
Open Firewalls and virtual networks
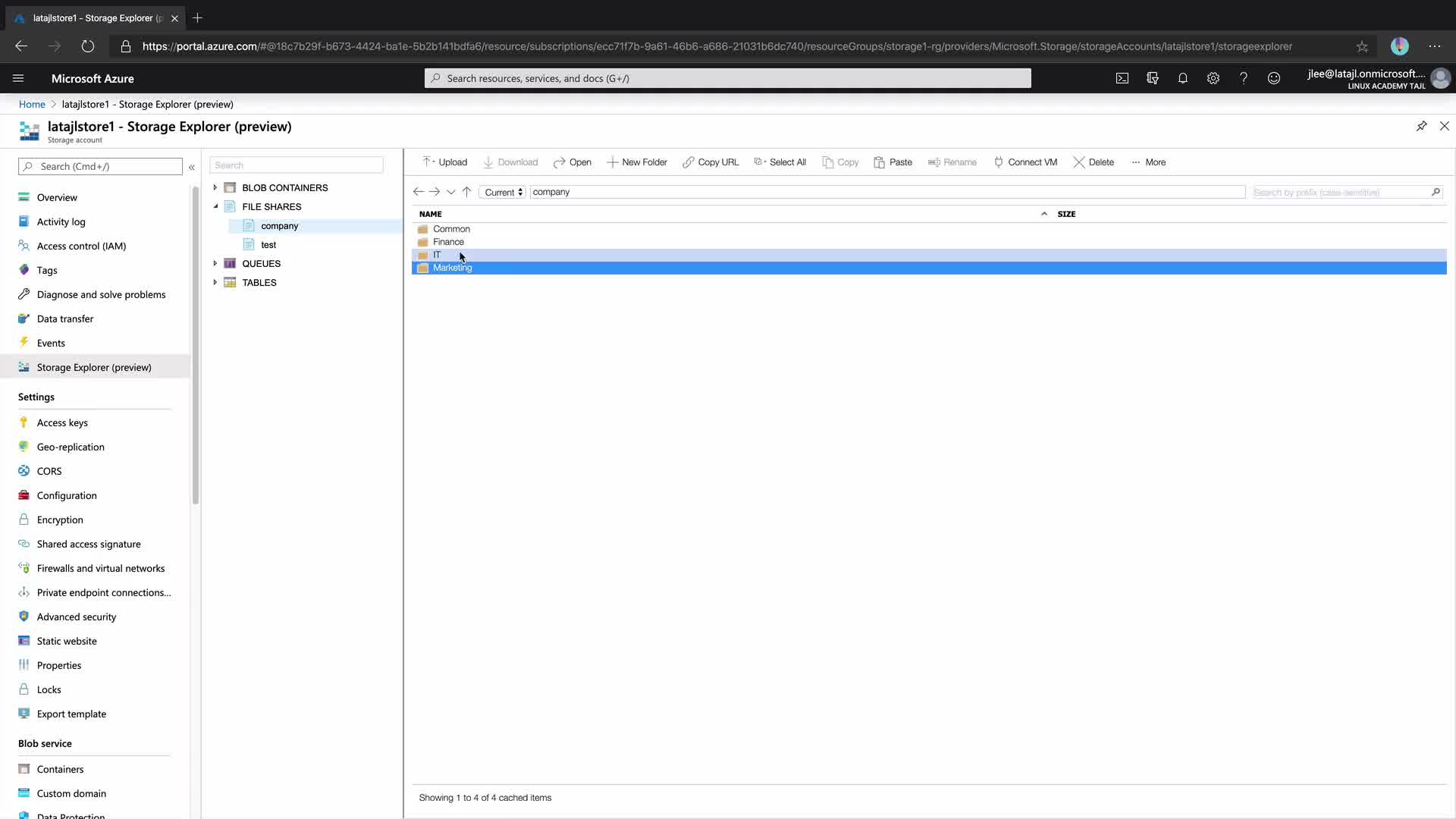click(x=100, y=568)
